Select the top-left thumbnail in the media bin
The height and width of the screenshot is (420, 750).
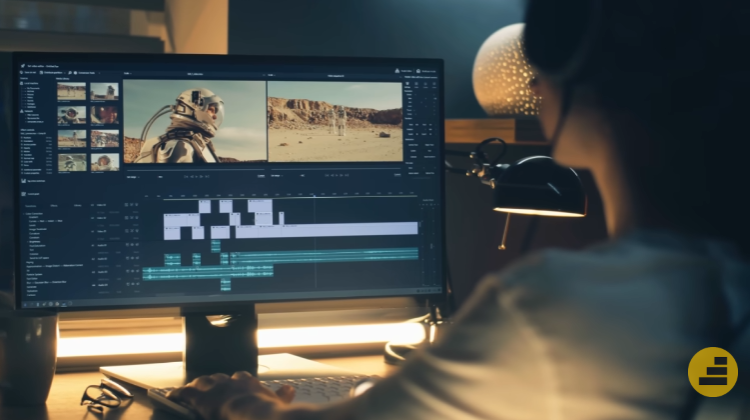(x=71, y=91)
